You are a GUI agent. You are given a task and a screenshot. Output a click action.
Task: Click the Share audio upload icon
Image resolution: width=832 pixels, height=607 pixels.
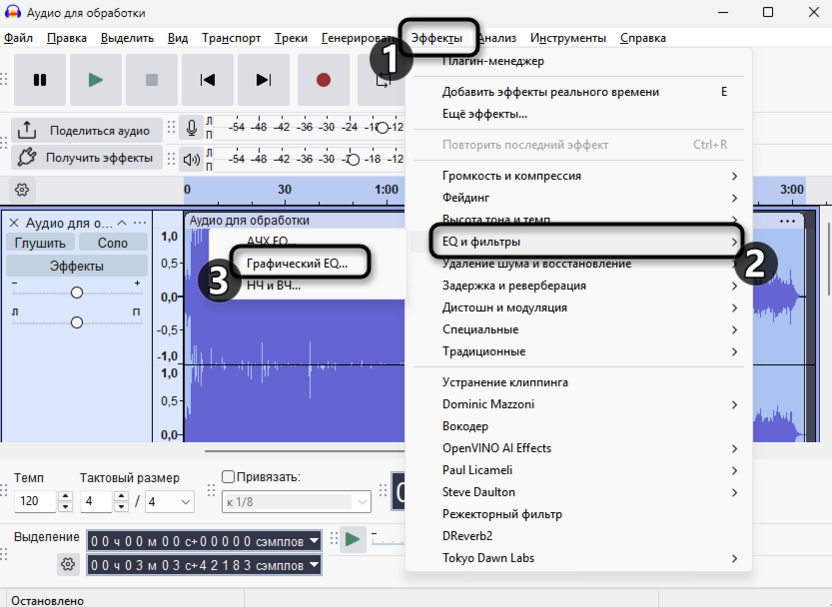pos(27,131)
